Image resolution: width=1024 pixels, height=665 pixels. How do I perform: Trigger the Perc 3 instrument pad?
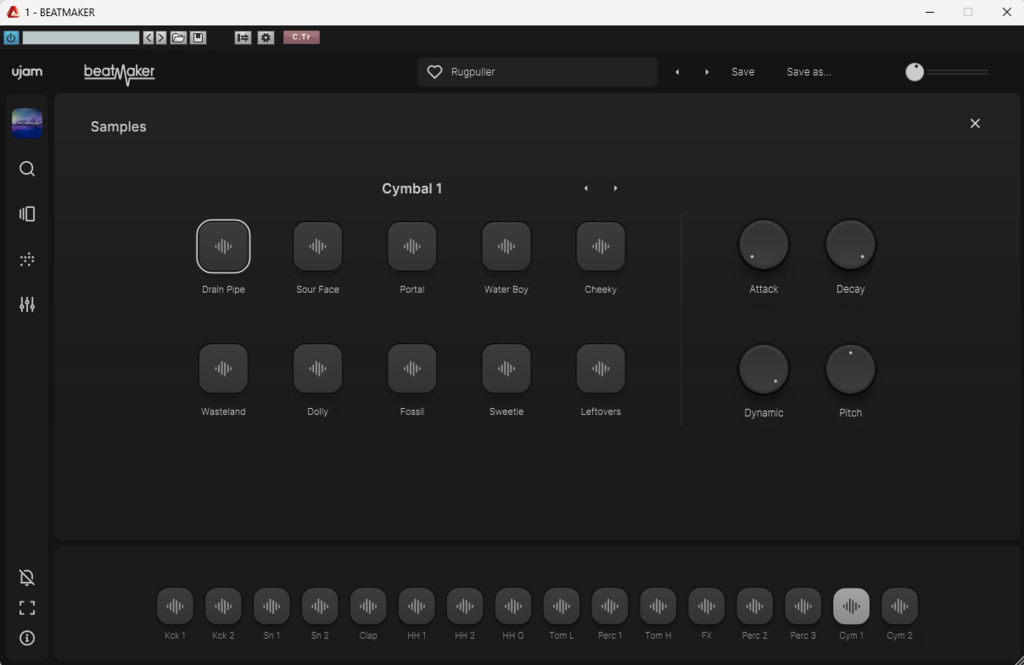803,606
